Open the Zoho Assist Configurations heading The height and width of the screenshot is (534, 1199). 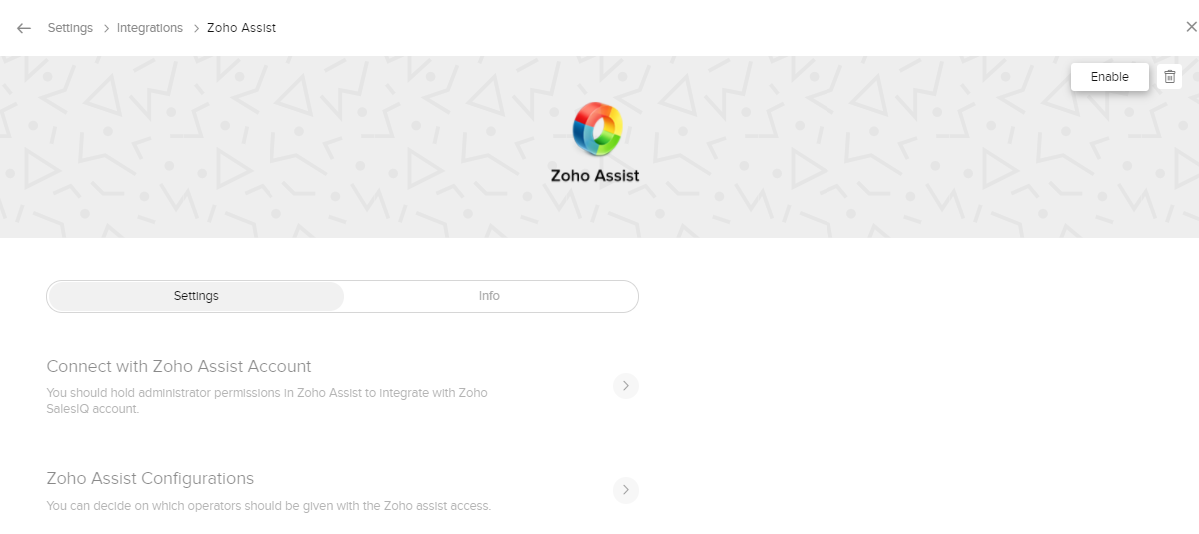150,478
